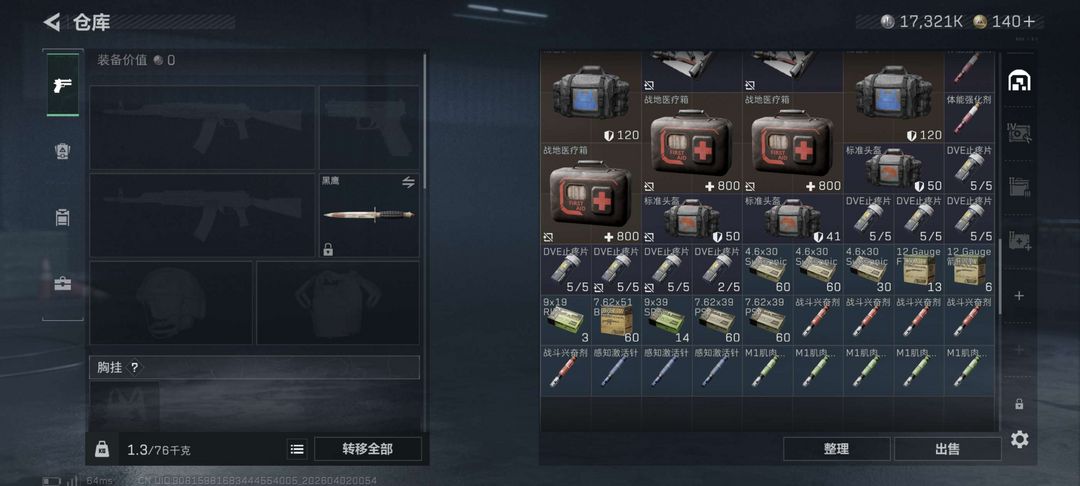Click the 整理 sort button
Screen dimensions: 1080x486
[x=836, y=450]
